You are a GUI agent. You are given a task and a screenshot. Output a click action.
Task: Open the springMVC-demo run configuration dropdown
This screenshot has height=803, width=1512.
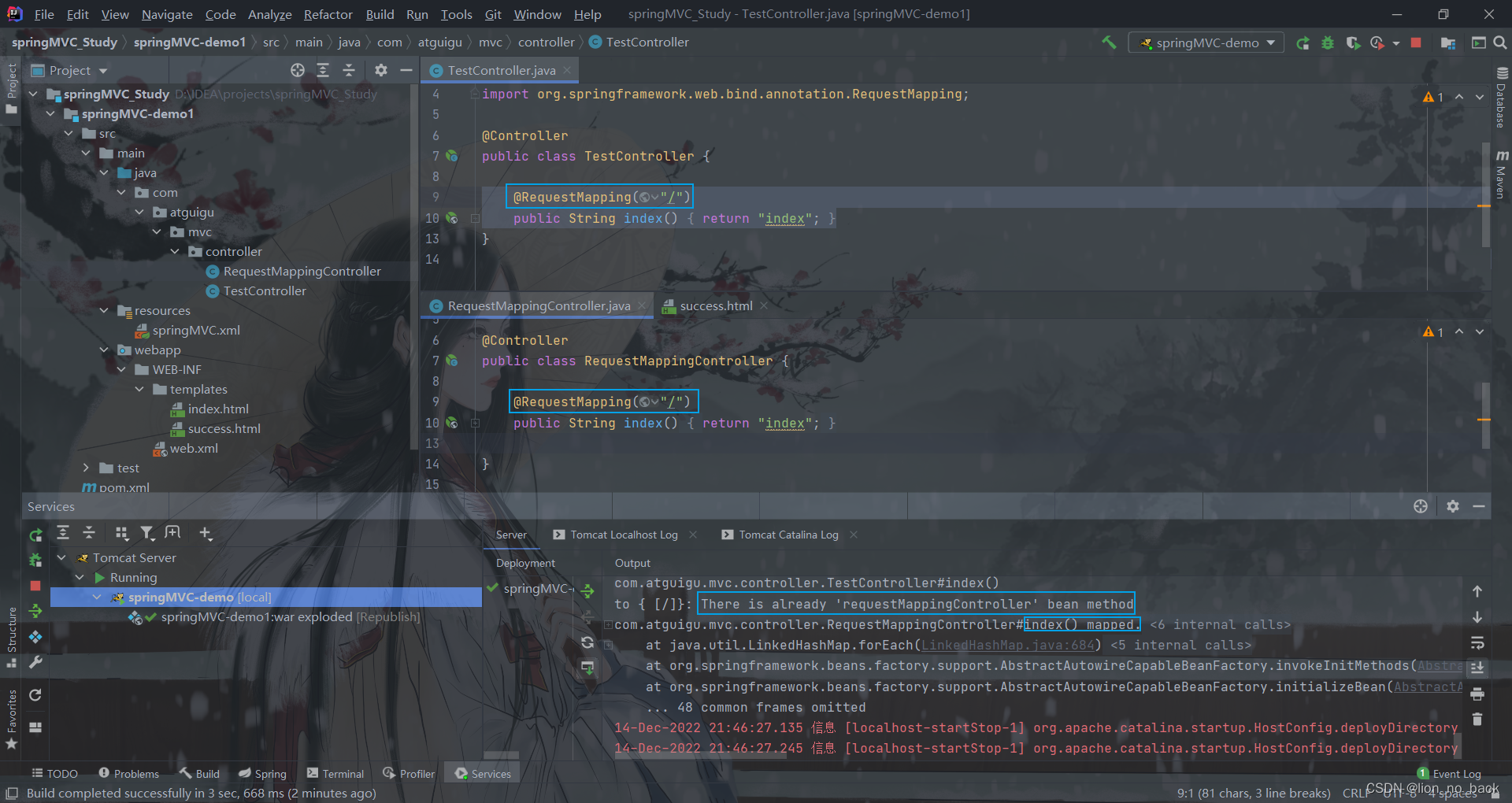(1206, 43)
